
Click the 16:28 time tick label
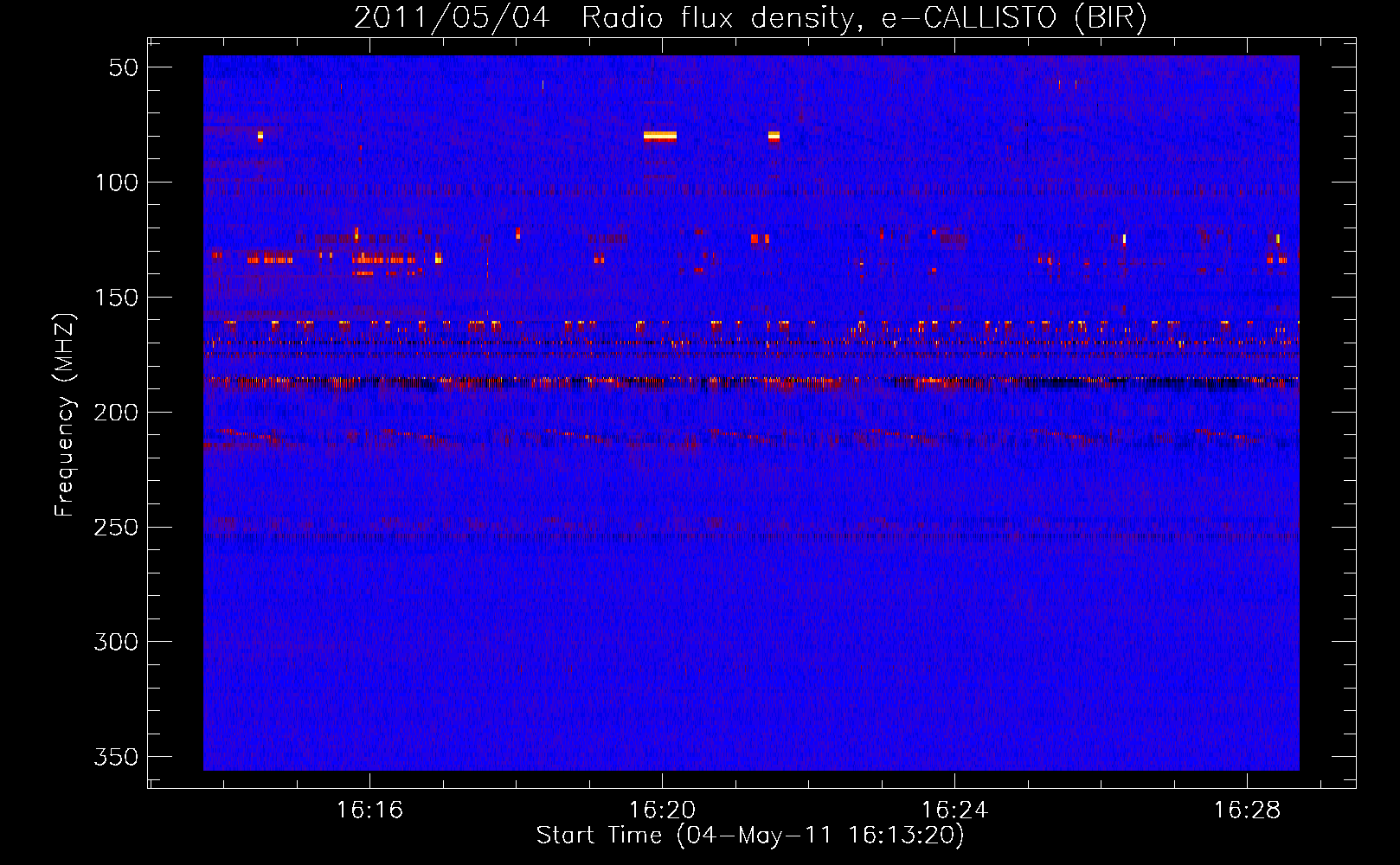click(1248, 811)
